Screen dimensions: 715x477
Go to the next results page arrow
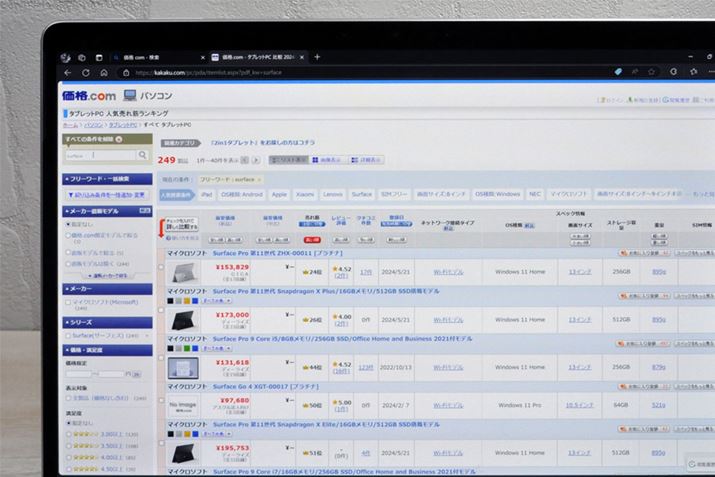[256, 160]
